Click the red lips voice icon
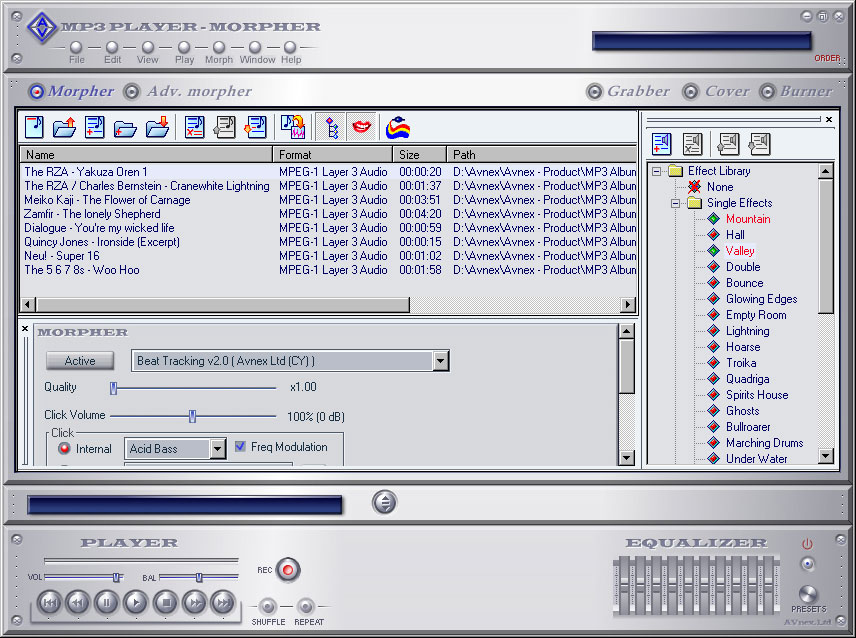The image size is (856, 638). [361, 127]
